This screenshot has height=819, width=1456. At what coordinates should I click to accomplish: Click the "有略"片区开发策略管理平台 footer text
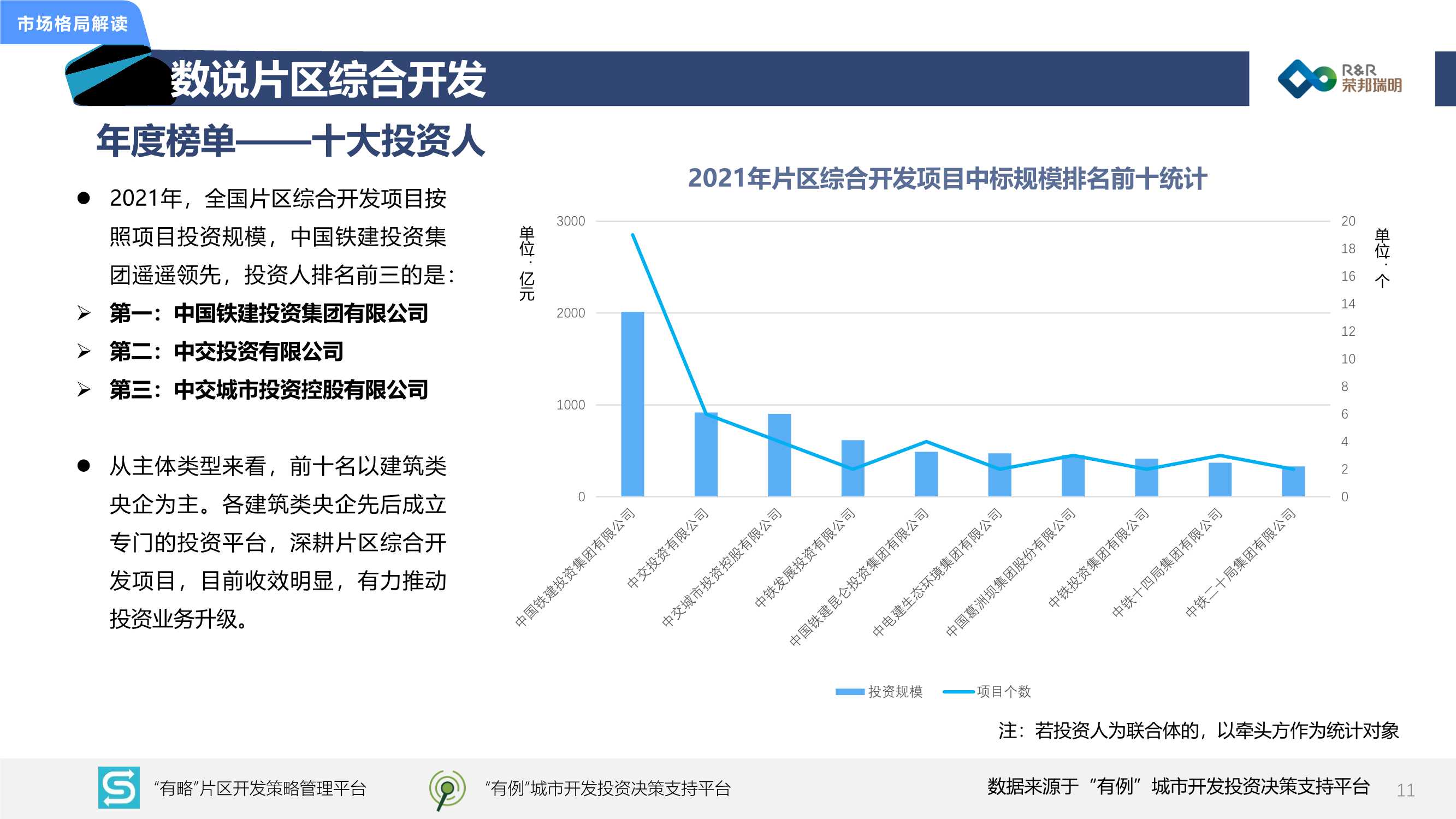click(x=260, y=788)
